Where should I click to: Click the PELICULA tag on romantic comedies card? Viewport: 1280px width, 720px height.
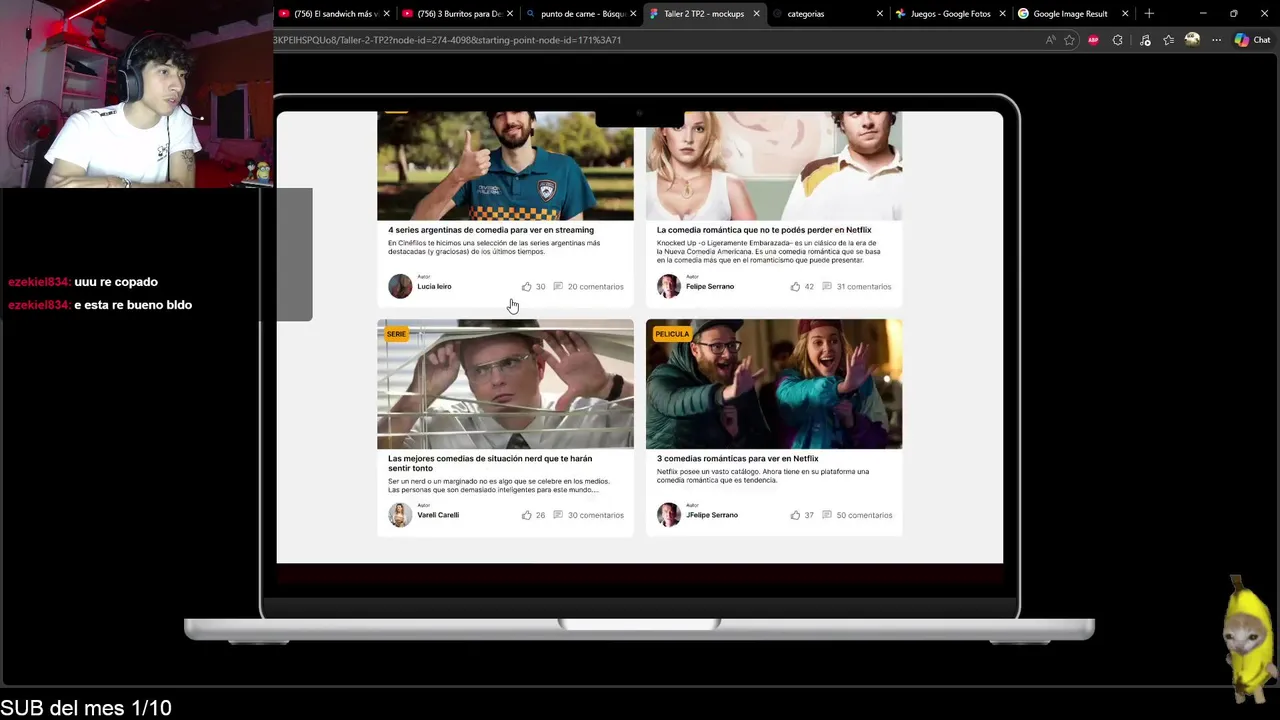click(x=672, y=334)
